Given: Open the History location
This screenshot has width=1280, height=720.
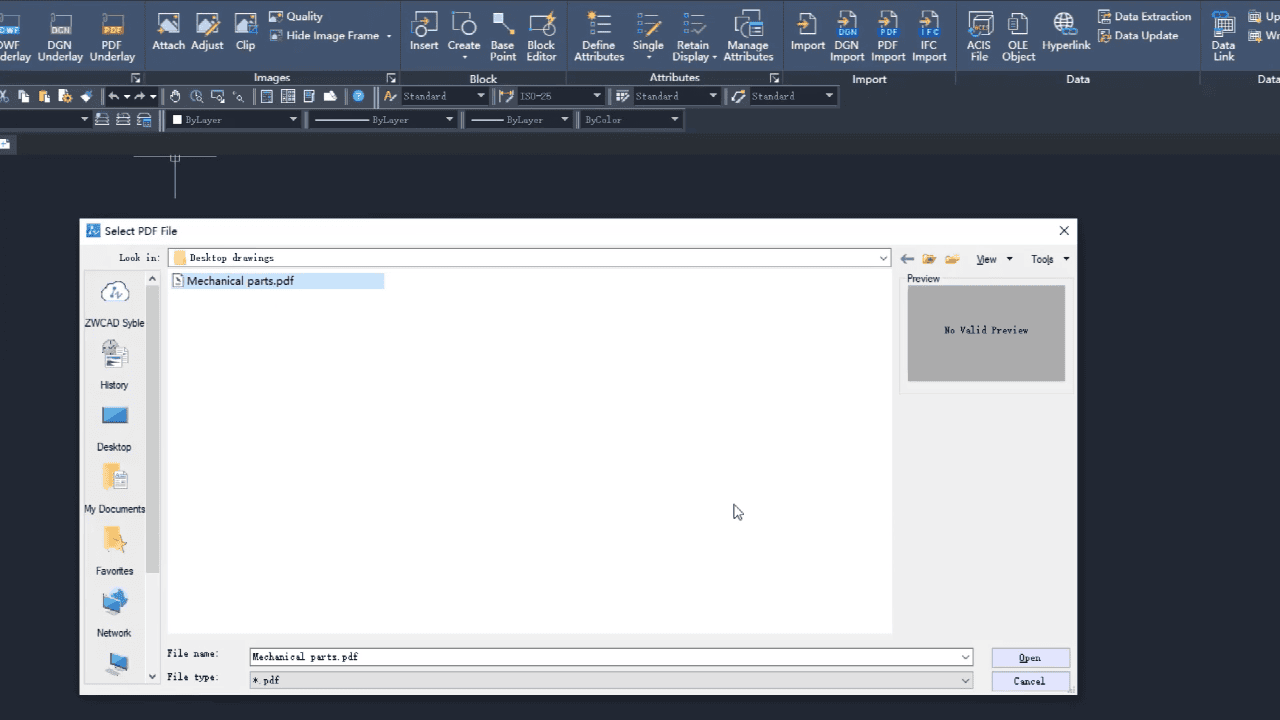Looking at the screenshot, I should tap(114, 365).
